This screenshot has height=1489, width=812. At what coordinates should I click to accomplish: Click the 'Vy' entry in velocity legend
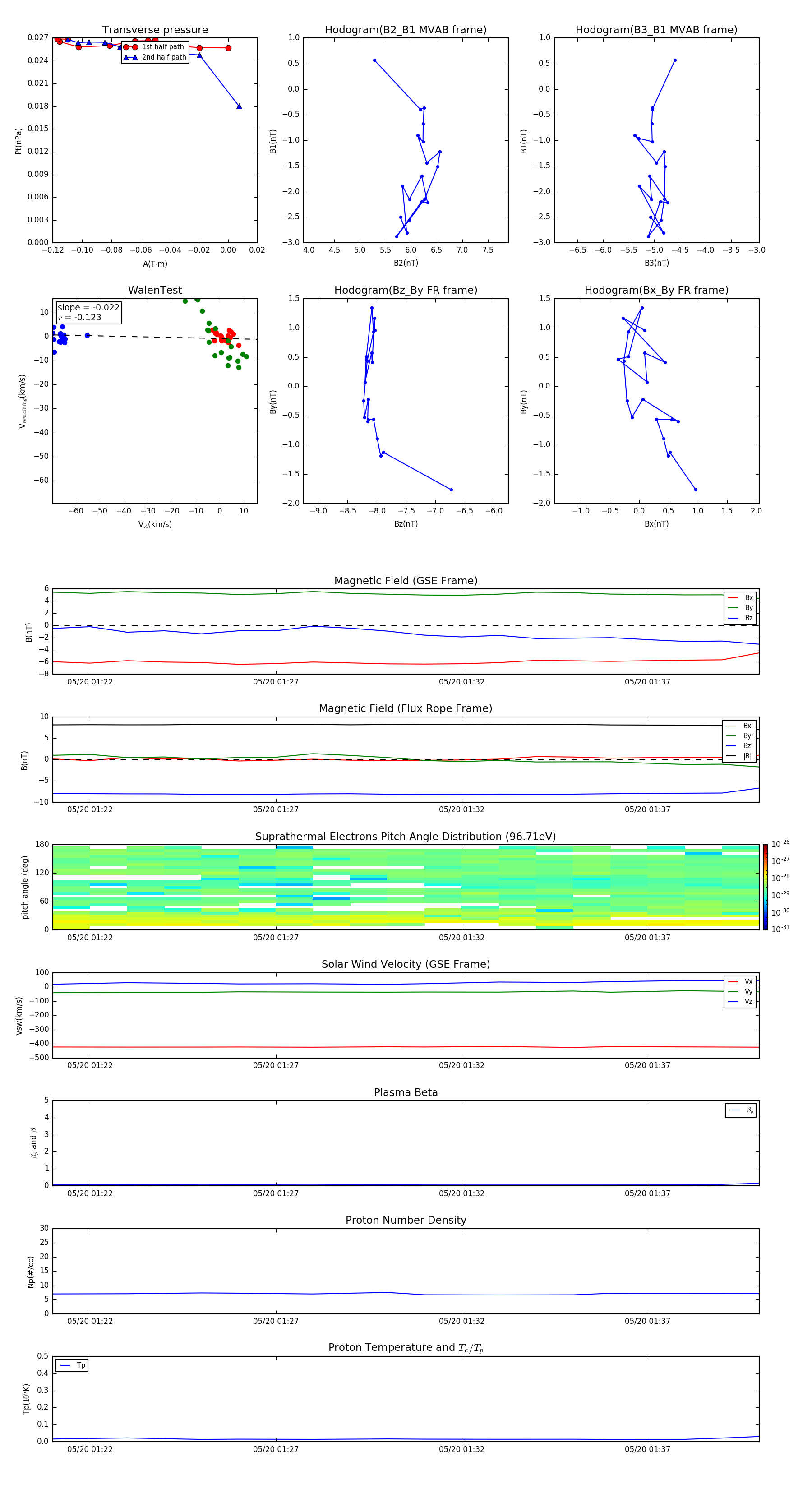740,991
